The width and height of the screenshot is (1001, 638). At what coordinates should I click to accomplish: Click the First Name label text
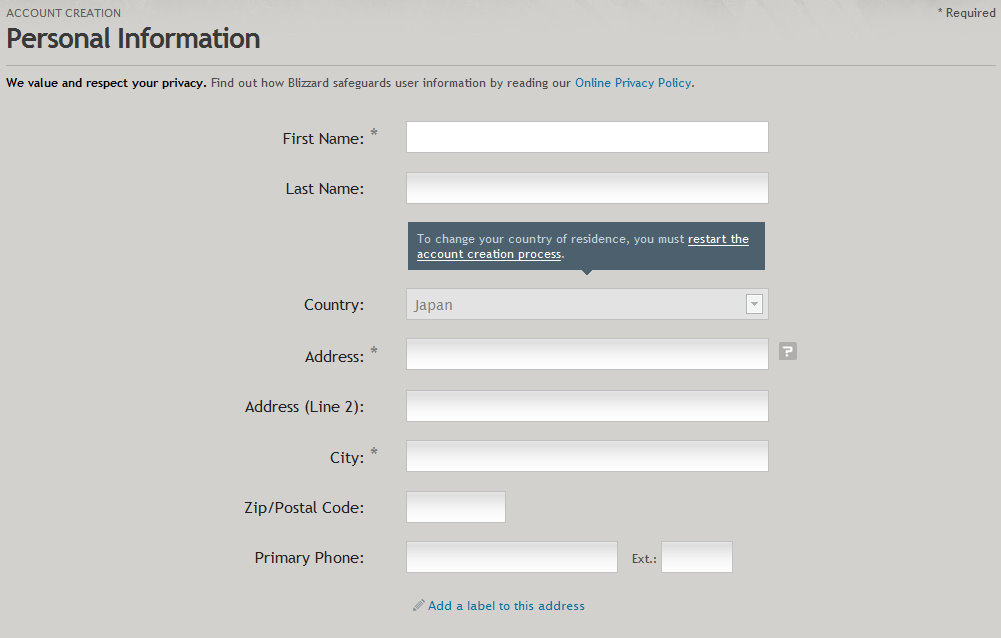coord(323,139)
